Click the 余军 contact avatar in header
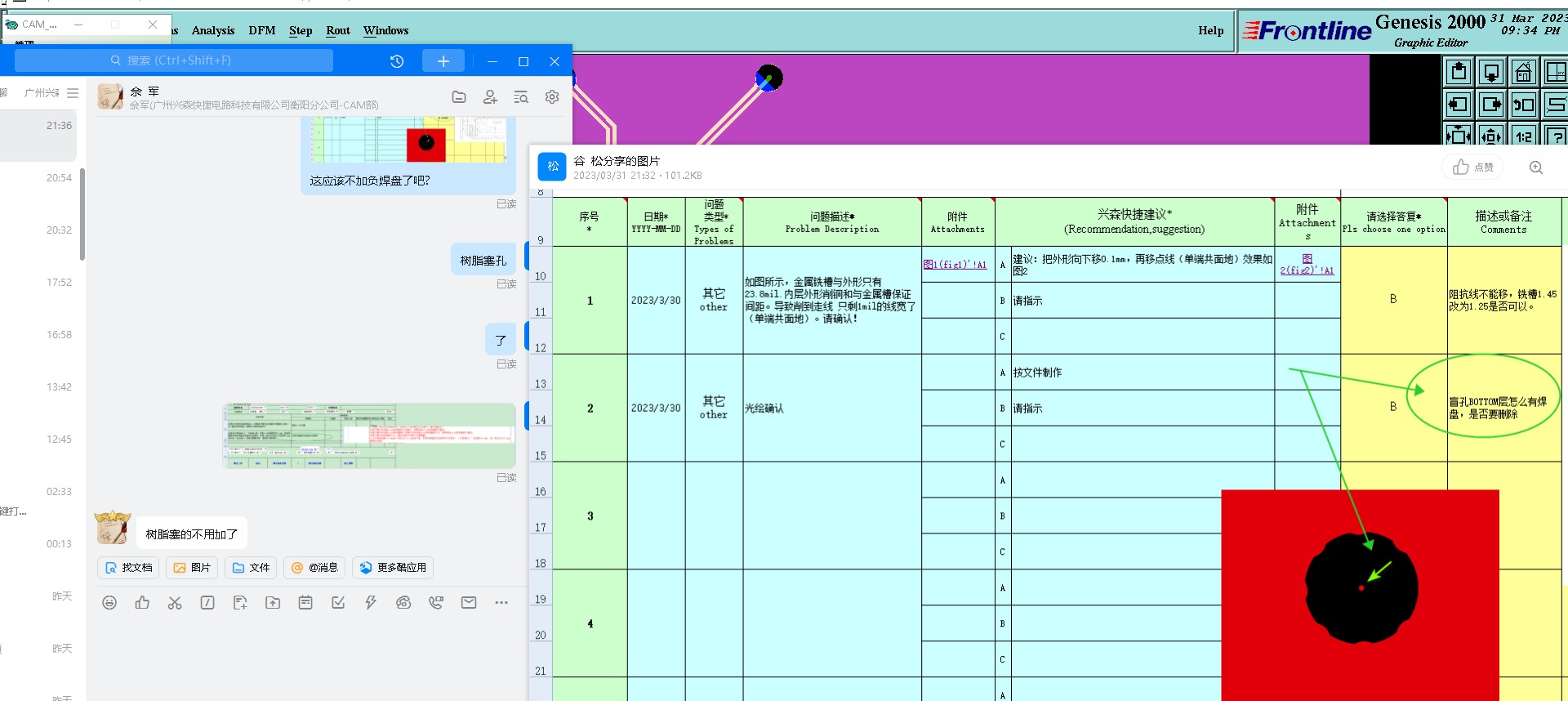 (110, 96)
